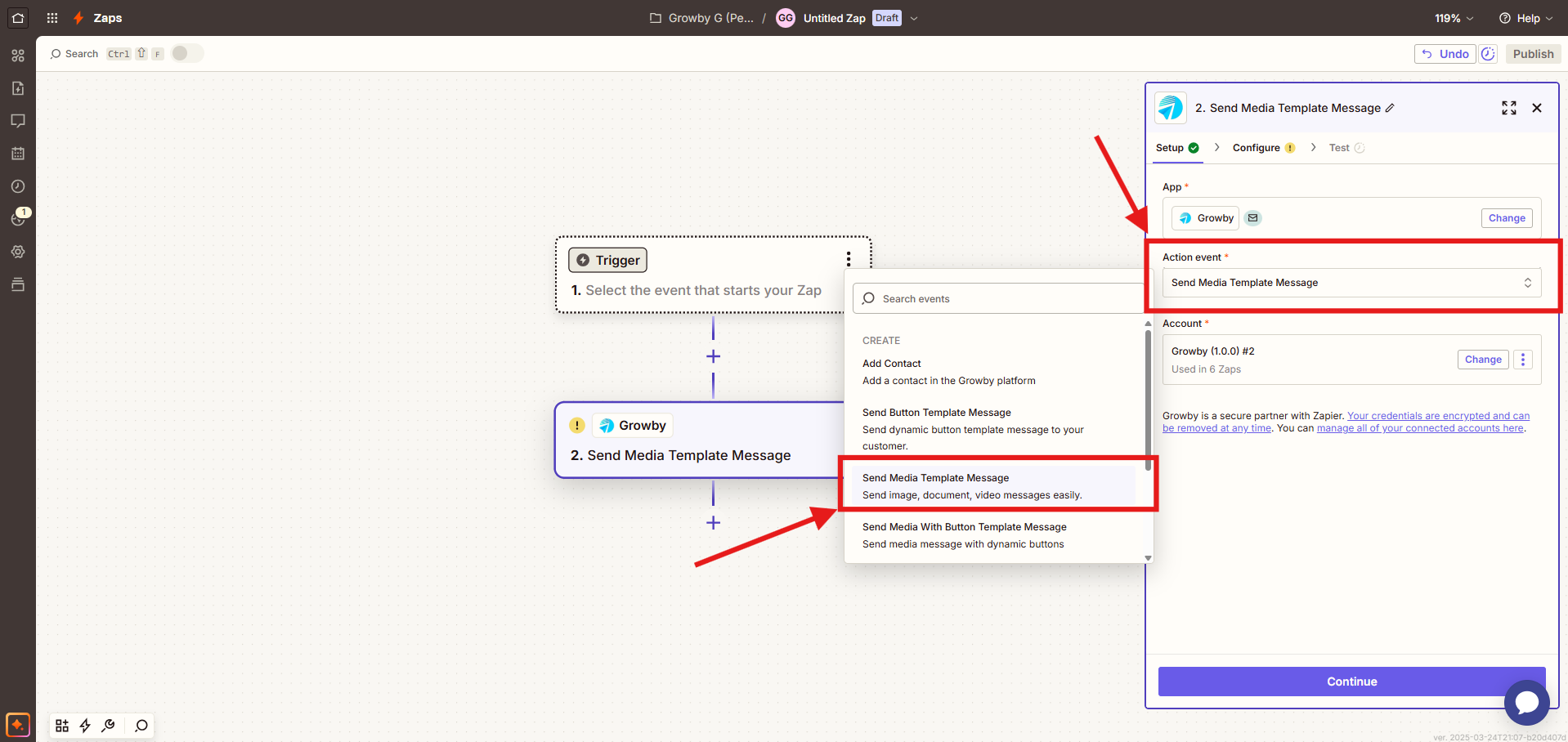Switch to the Setup tab
Screen dimensions: 1568x742
1177,148
